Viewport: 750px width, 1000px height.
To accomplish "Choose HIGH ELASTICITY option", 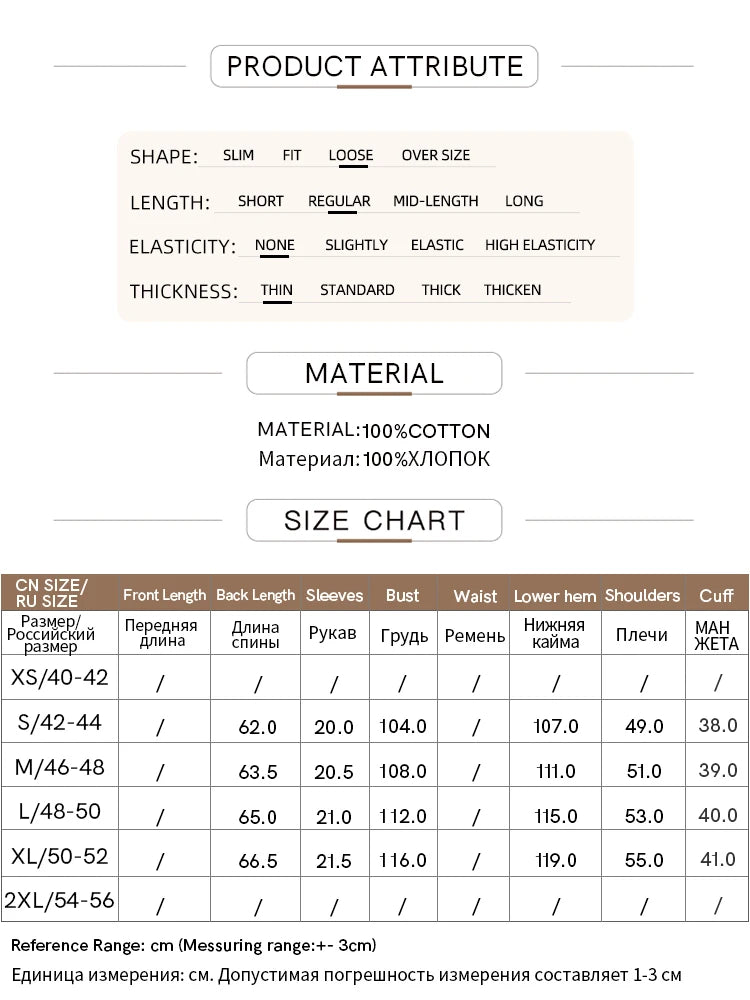I will (x=539, y=245).
